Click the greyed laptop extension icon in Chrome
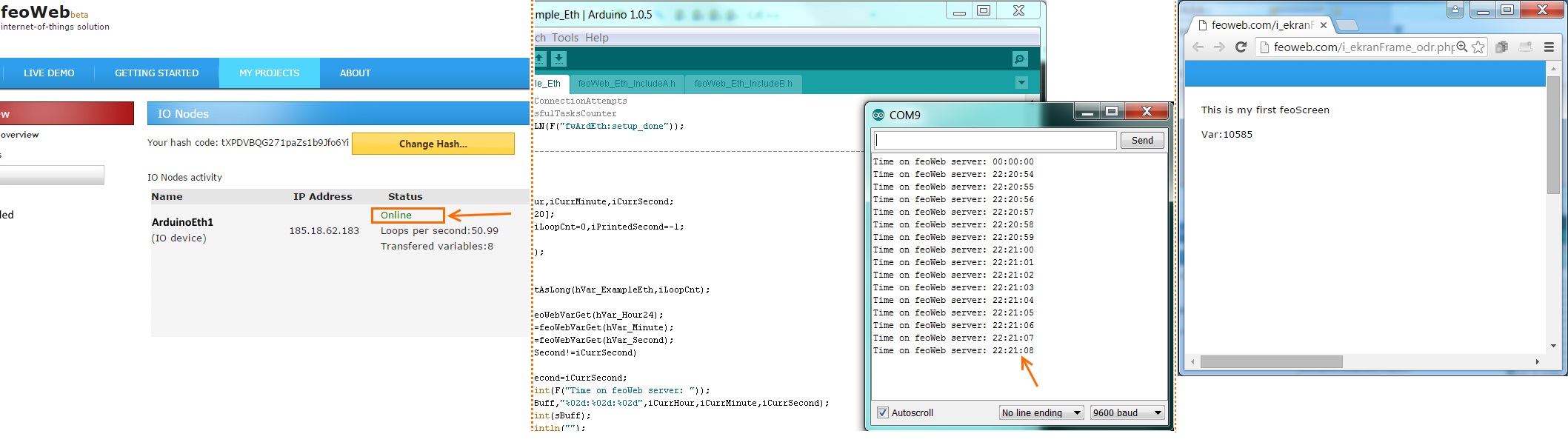1568x448 pixels. tap(1526, 47)
